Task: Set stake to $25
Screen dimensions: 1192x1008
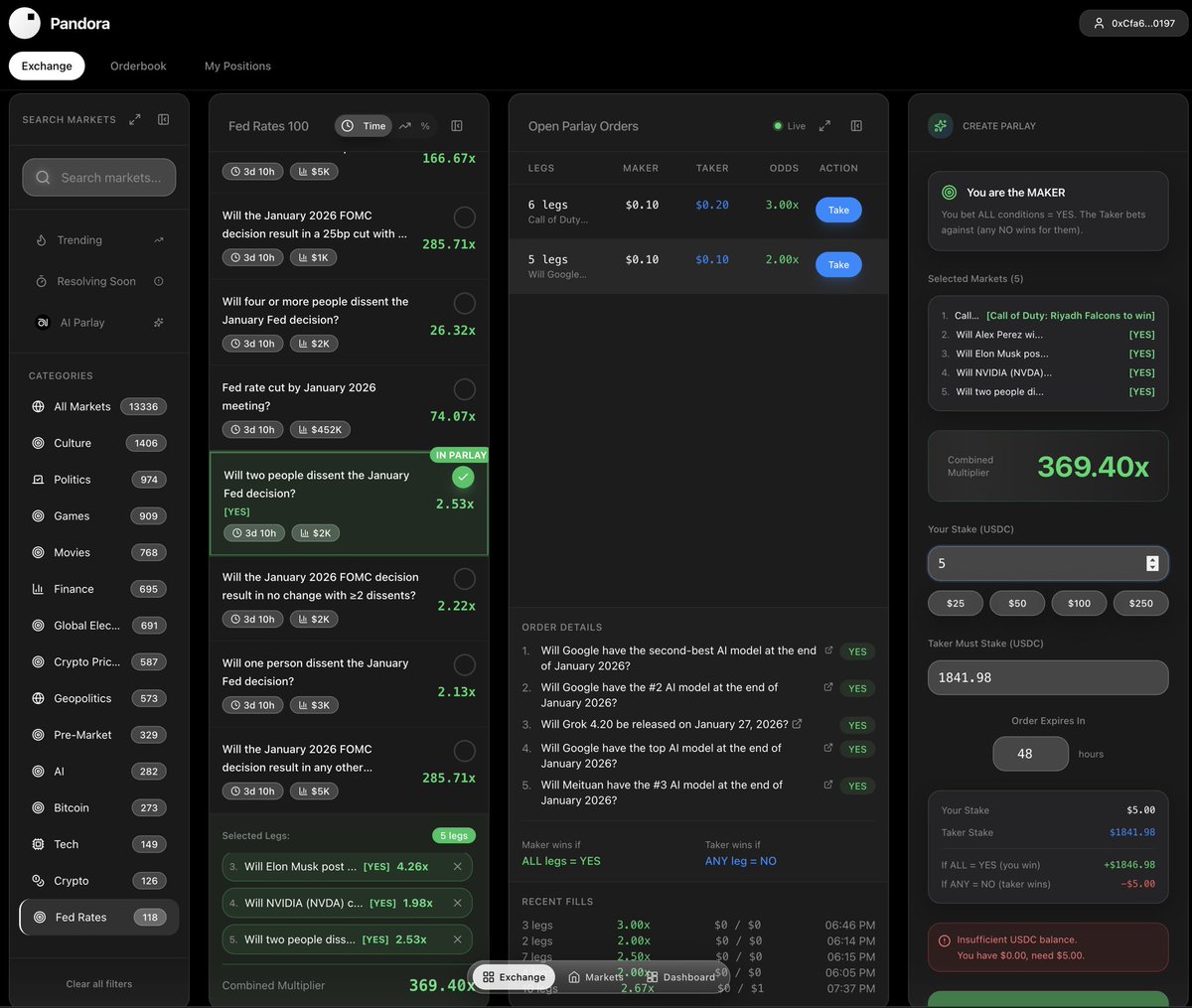Action: click(x=956, y=603)
